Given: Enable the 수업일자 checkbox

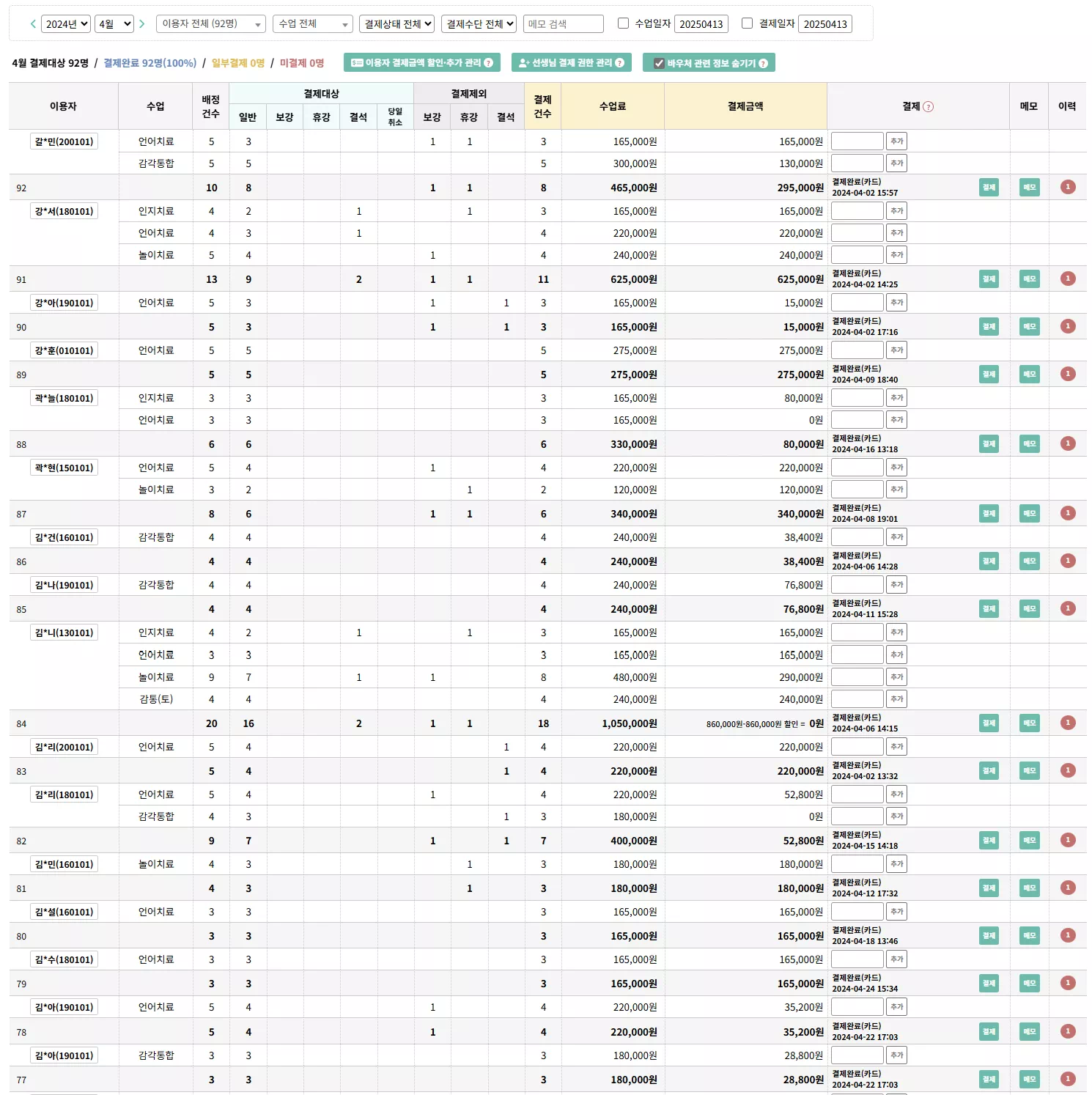Looking at the screenshot, I should point(624,23).
